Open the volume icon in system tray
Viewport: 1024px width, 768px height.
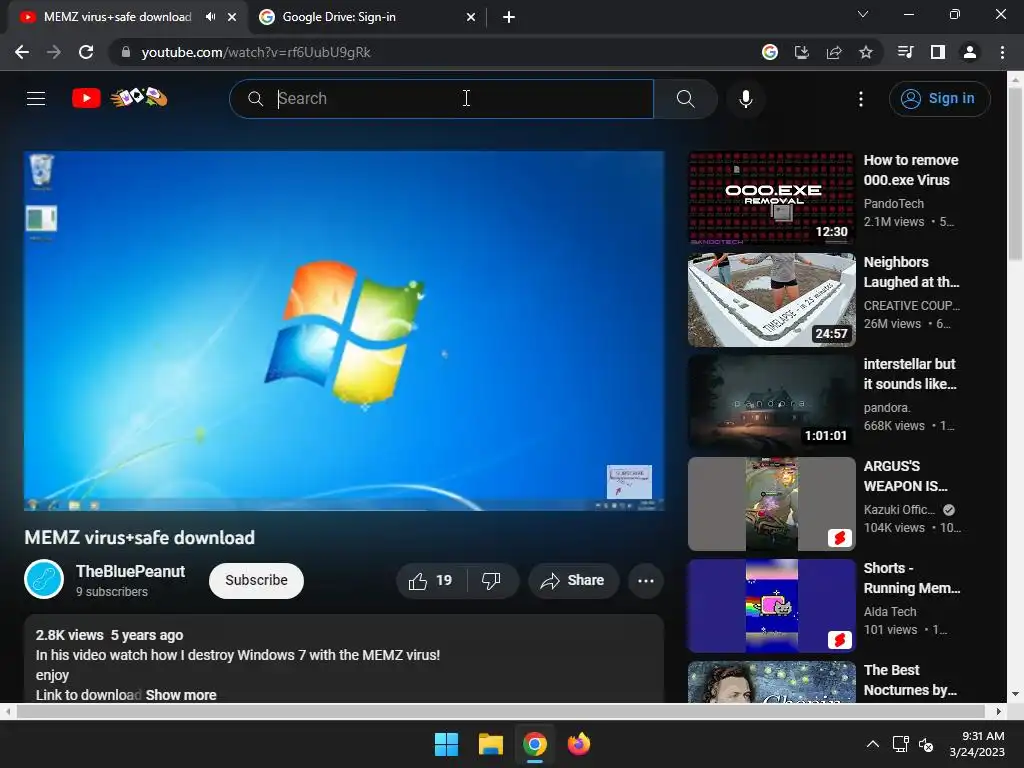(x=926, y=744)
